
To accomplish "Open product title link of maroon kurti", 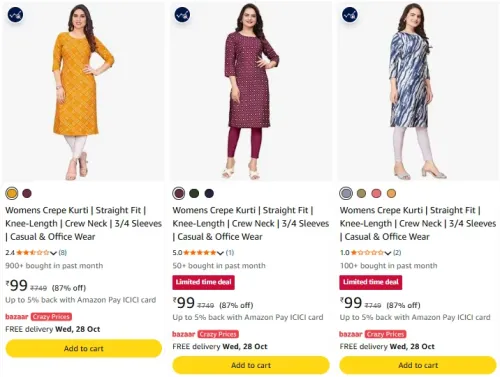I will (251, 223).
